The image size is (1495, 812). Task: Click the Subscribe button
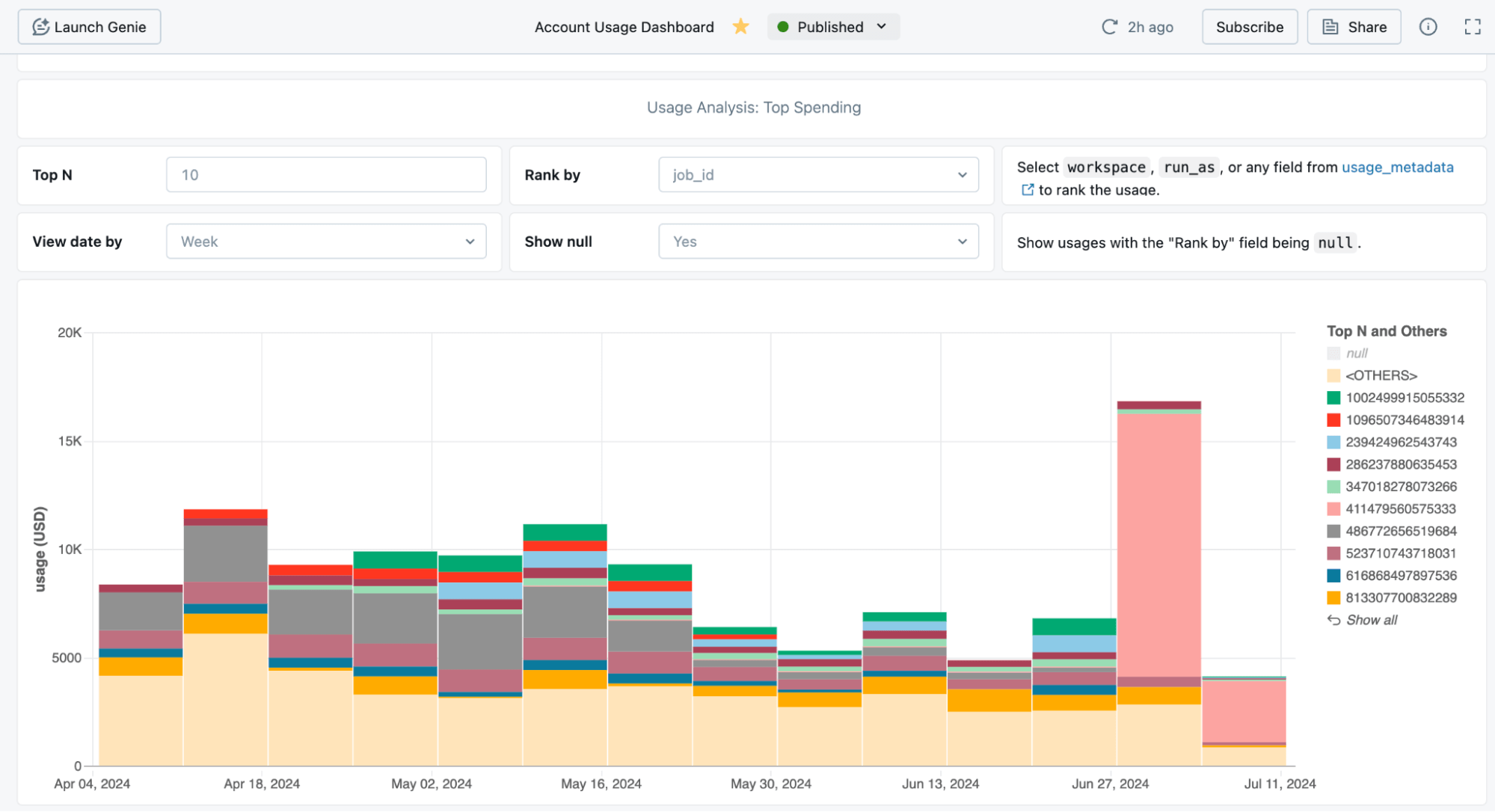[1249, 27]
